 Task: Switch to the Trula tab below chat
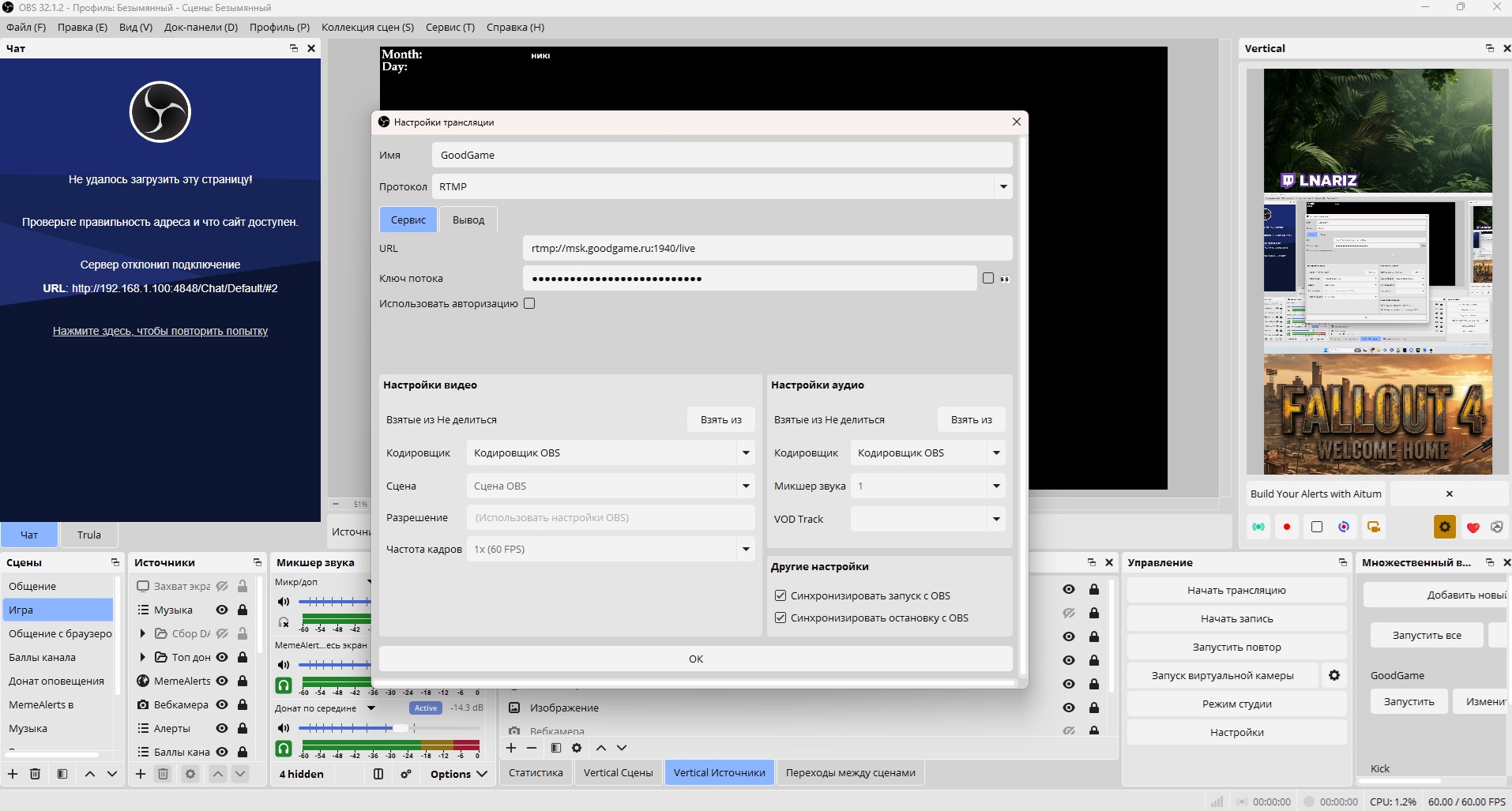pos(89,535)
